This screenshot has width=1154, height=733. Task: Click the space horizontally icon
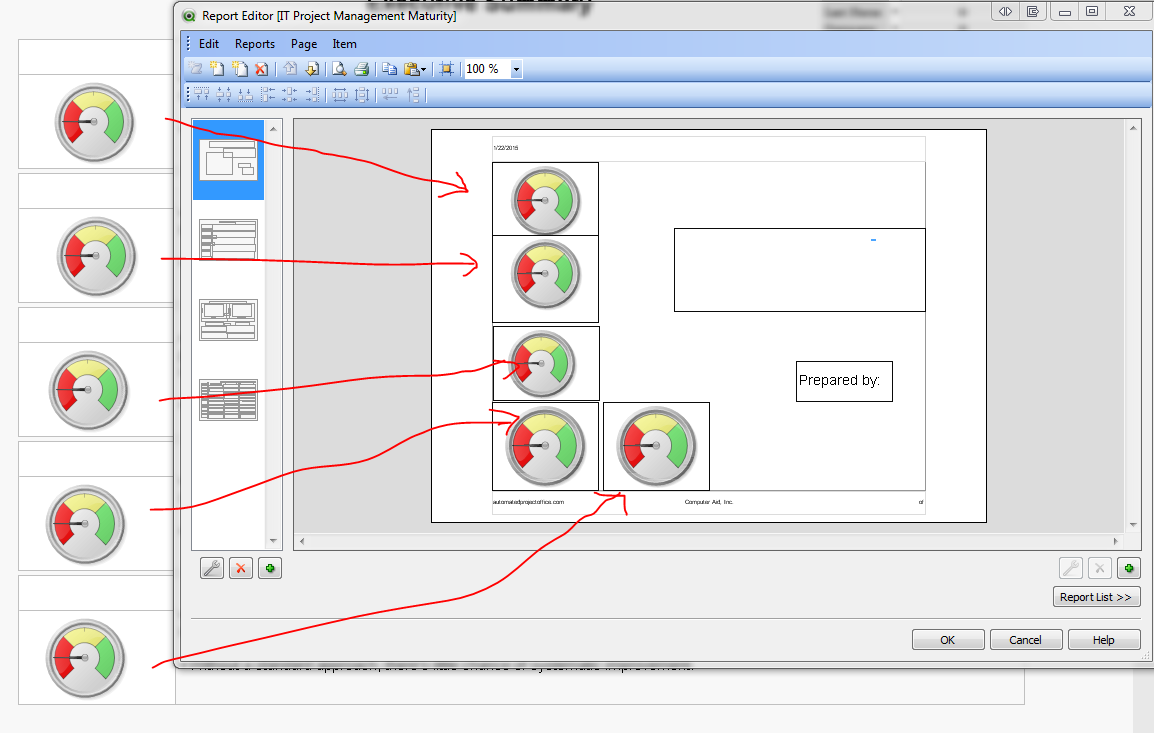point(340,94)
